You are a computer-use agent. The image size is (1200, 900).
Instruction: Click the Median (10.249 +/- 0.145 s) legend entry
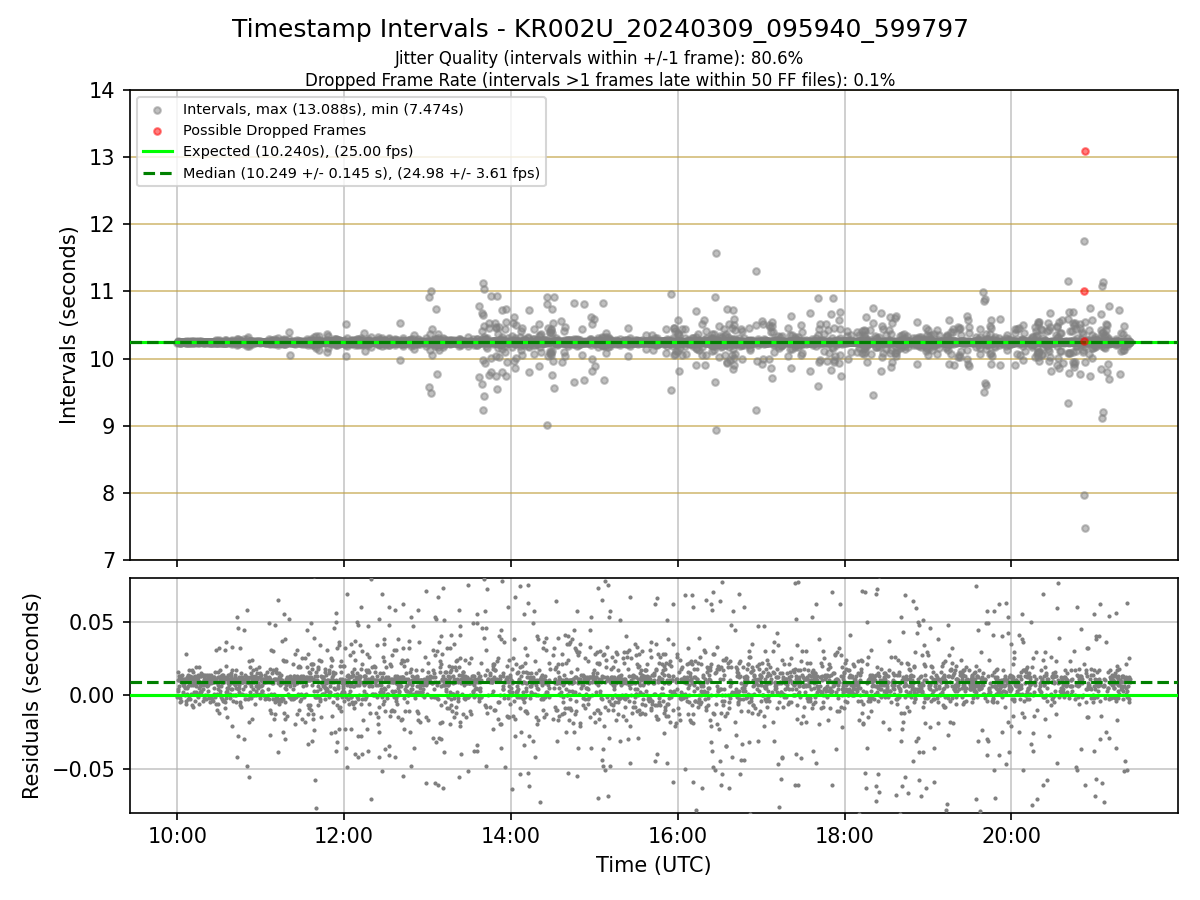click(361, 173)
